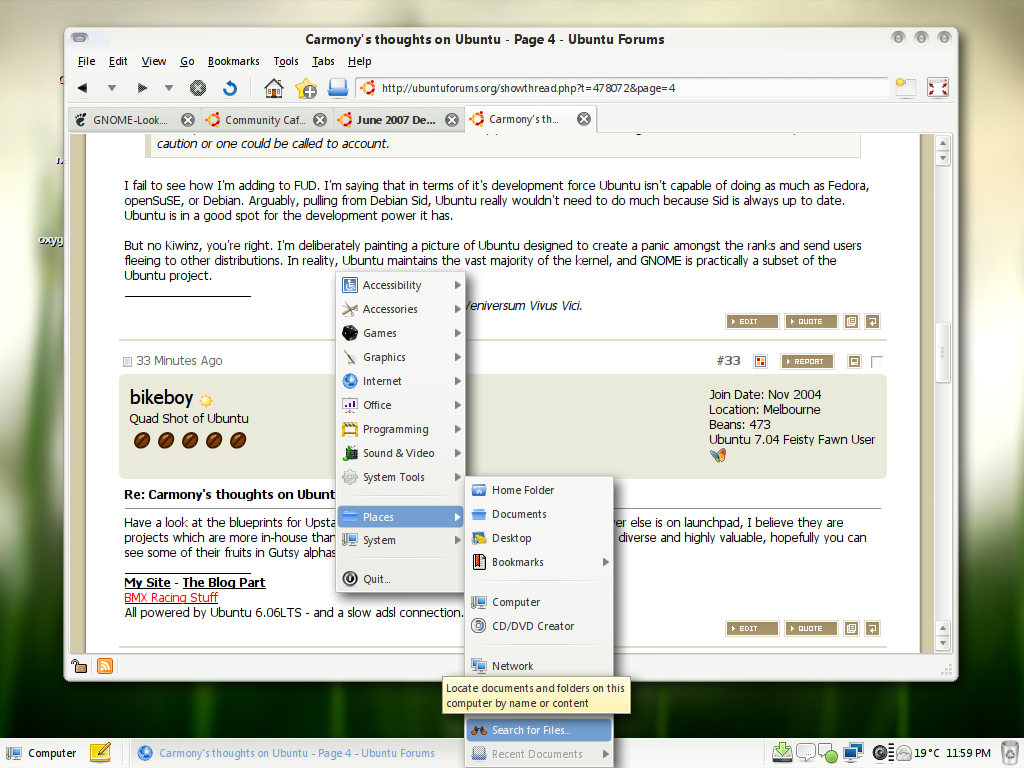
Task: Open the update notifier tray icon
Action: tap(782, 753)
